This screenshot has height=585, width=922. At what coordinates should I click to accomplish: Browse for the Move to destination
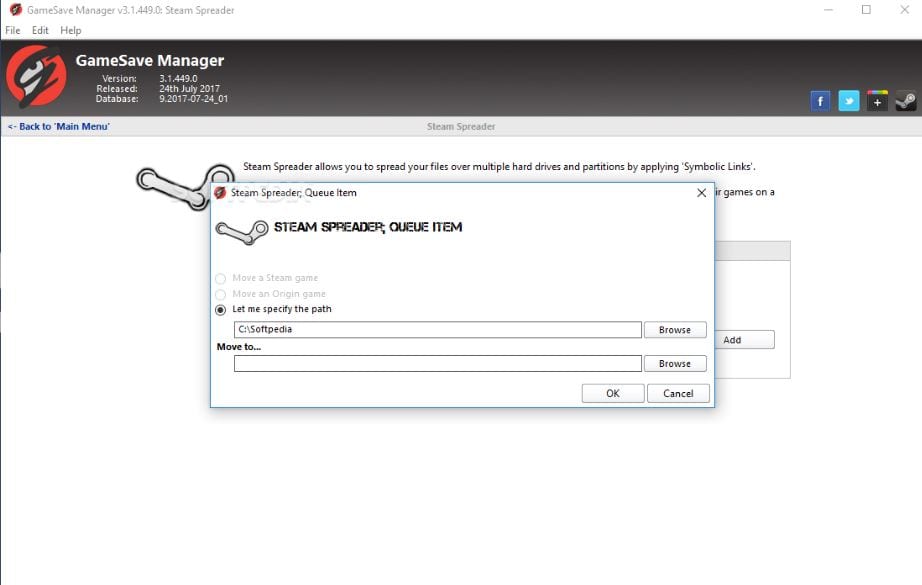click(x=675, y=363)
